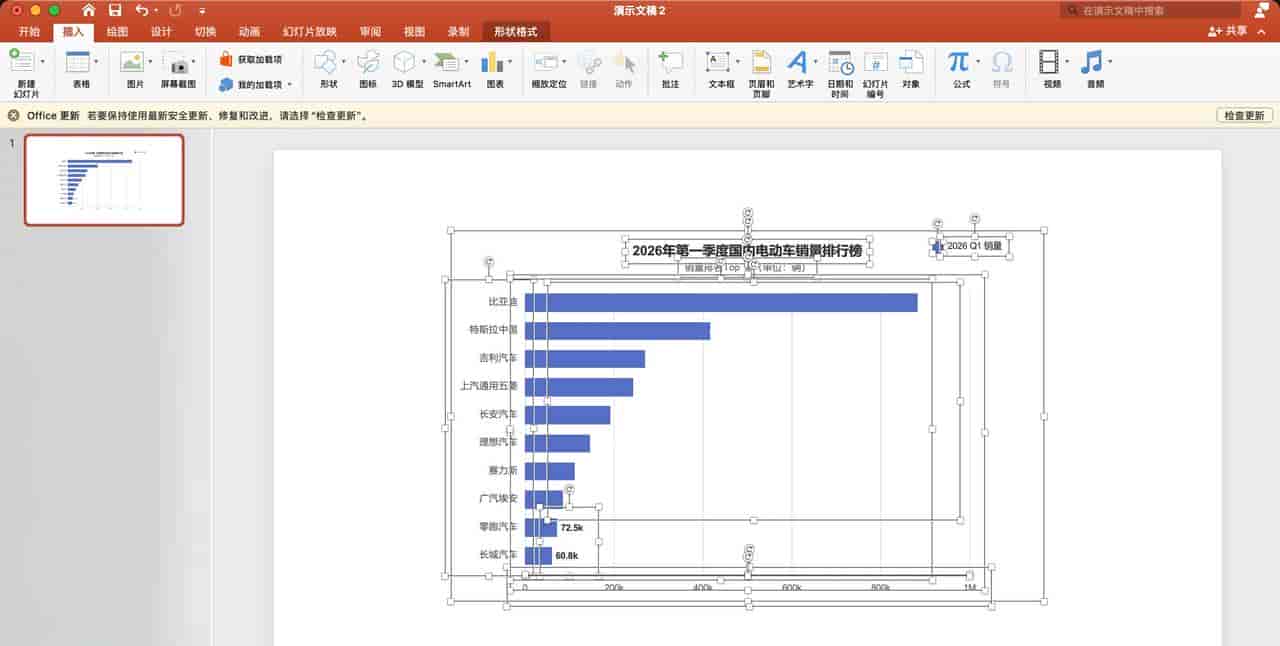Click the Video (视频) icon
Viewport: 1280px width, 646px height.
1048,62
